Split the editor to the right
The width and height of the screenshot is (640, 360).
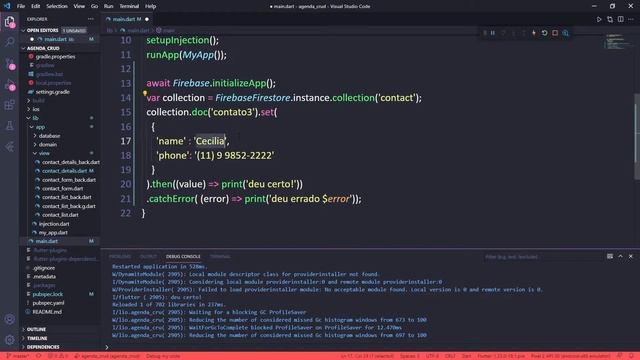(x=620, y=19)
